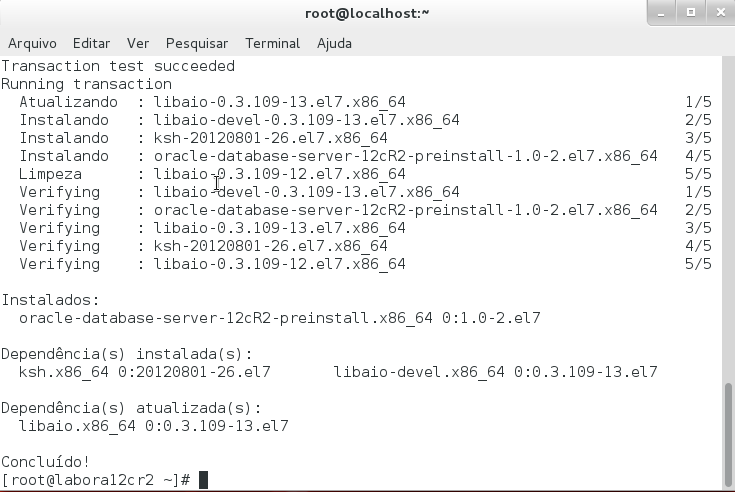Click the root@localhost:~ title bar
This screenshot has width=735, height=492.
pyautogui.click(x=367, y=13)
